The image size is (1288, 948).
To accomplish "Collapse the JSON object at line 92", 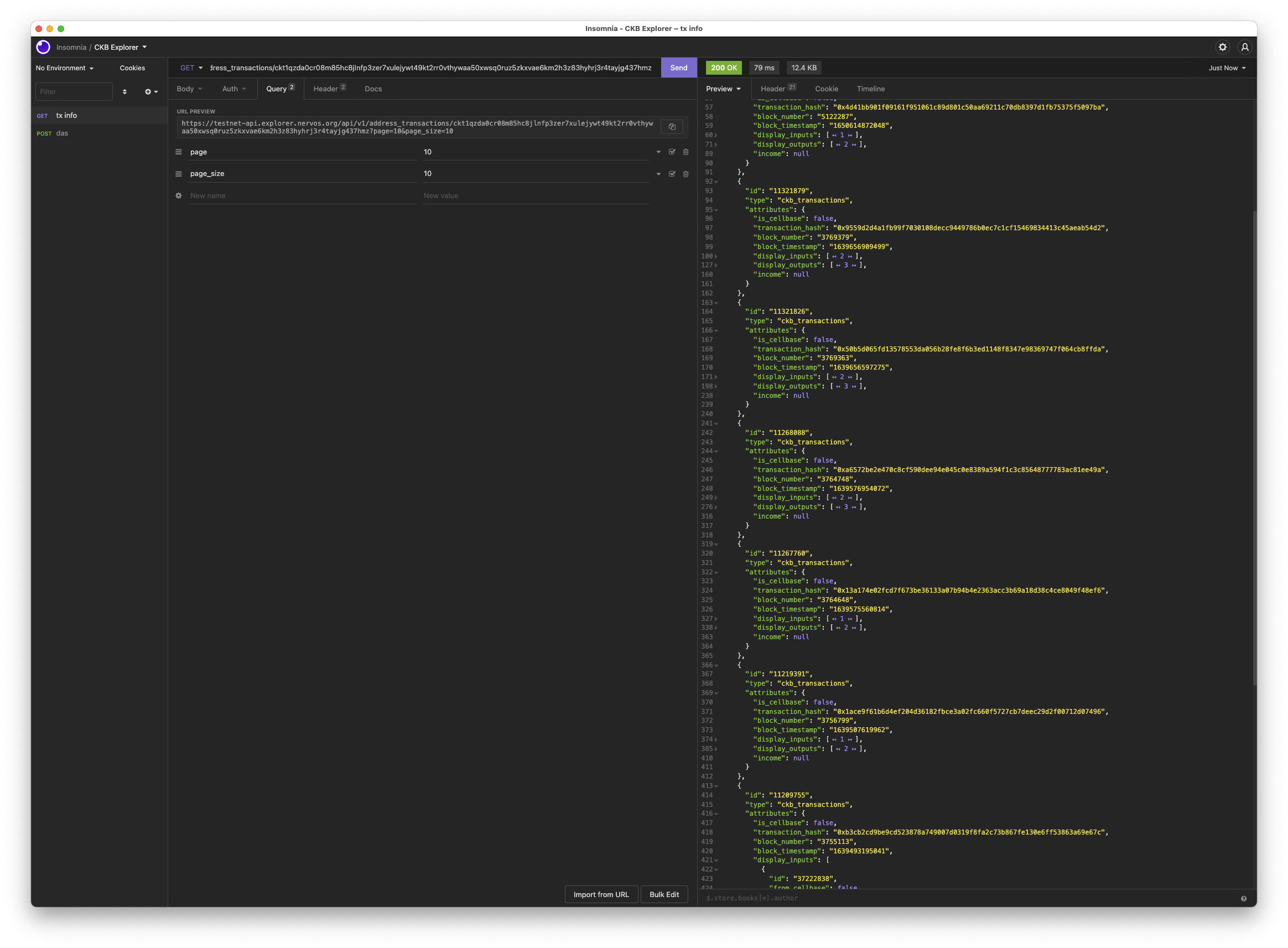I will [716, 182].
